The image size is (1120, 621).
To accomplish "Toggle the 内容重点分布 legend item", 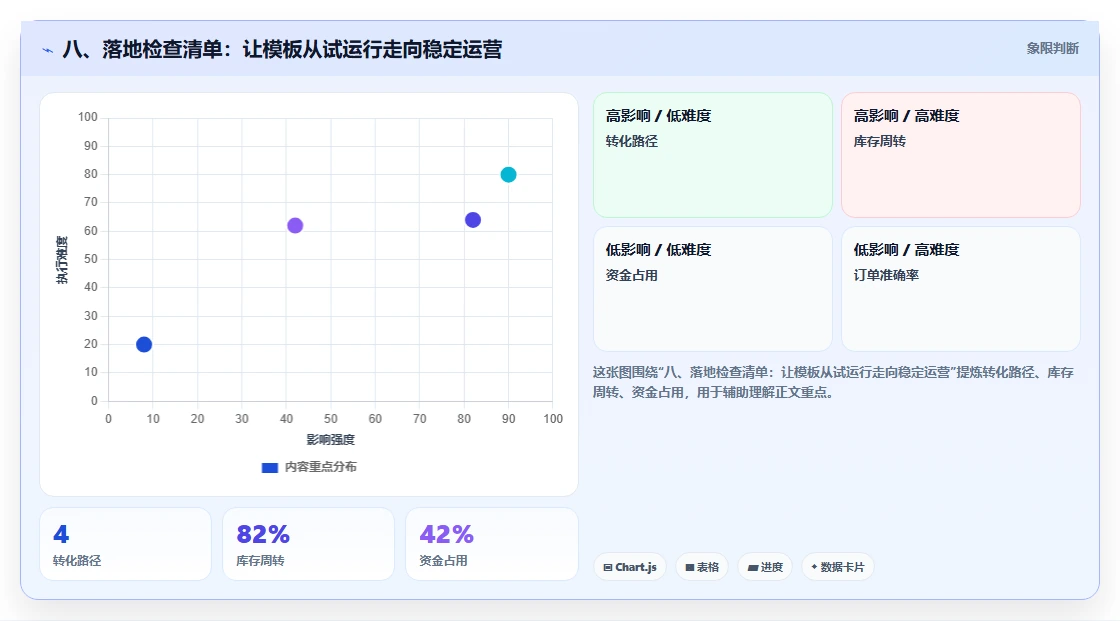I will tap(309, 467).
